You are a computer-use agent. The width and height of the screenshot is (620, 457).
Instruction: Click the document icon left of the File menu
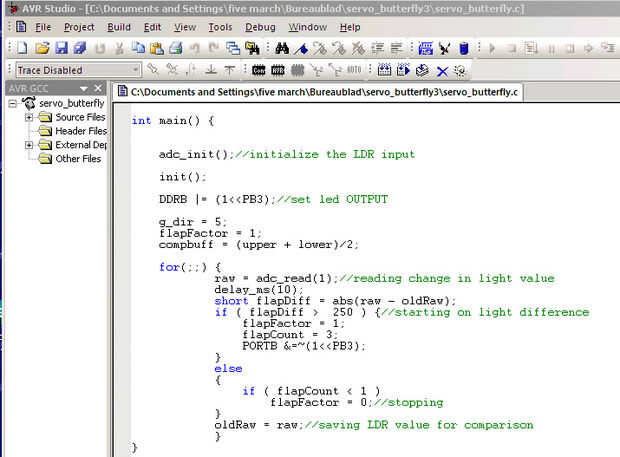[21, 27]
